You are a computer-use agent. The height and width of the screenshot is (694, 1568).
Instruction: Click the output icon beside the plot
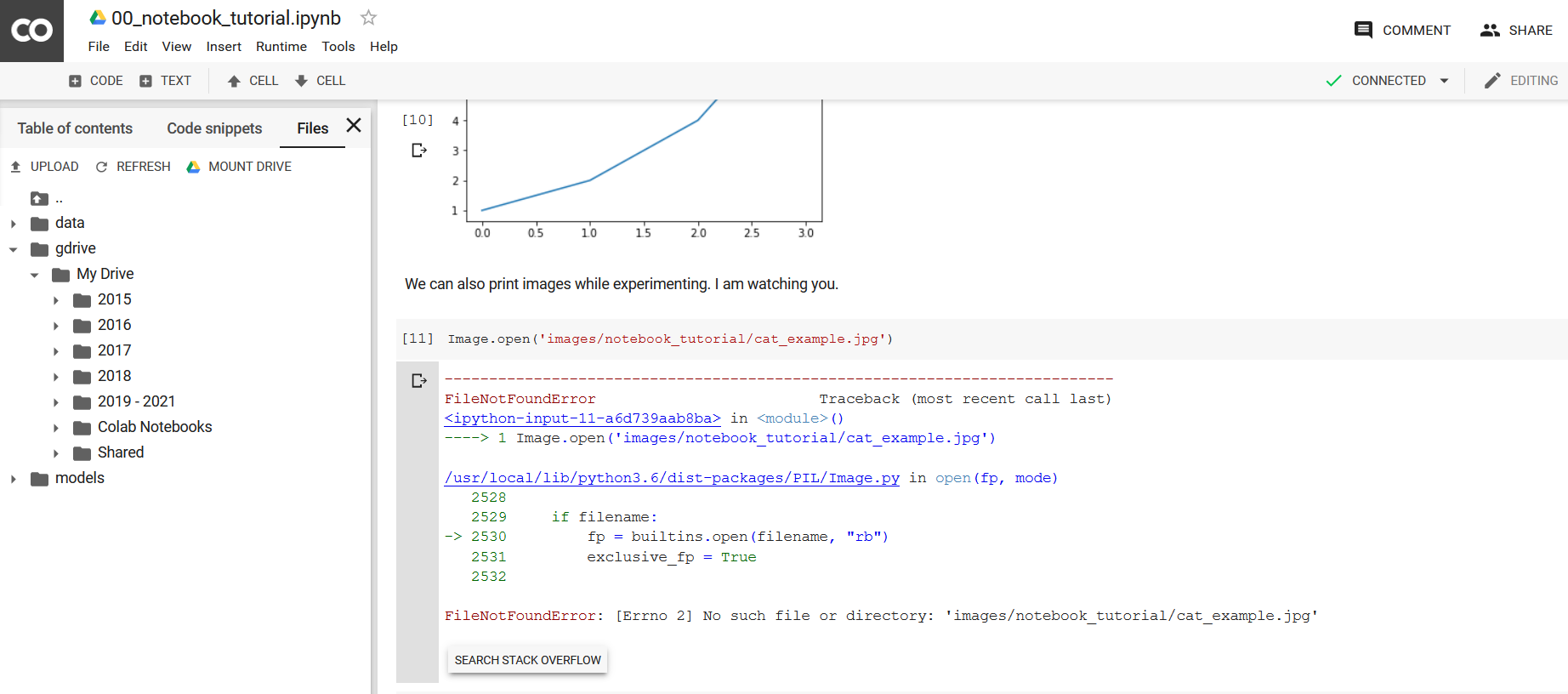(418, 151)
